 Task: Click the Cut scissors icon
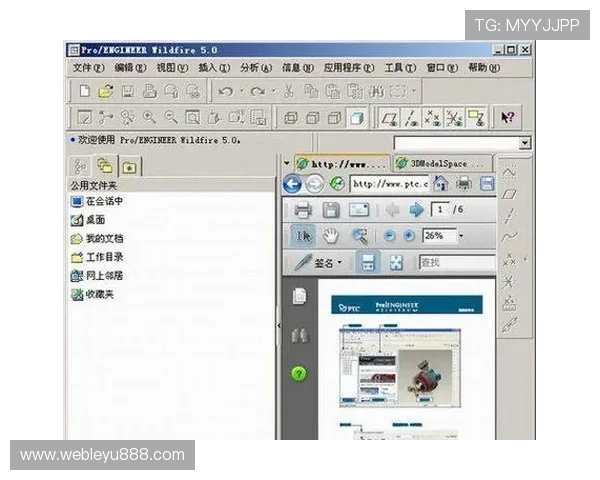[x=289, y=91]
